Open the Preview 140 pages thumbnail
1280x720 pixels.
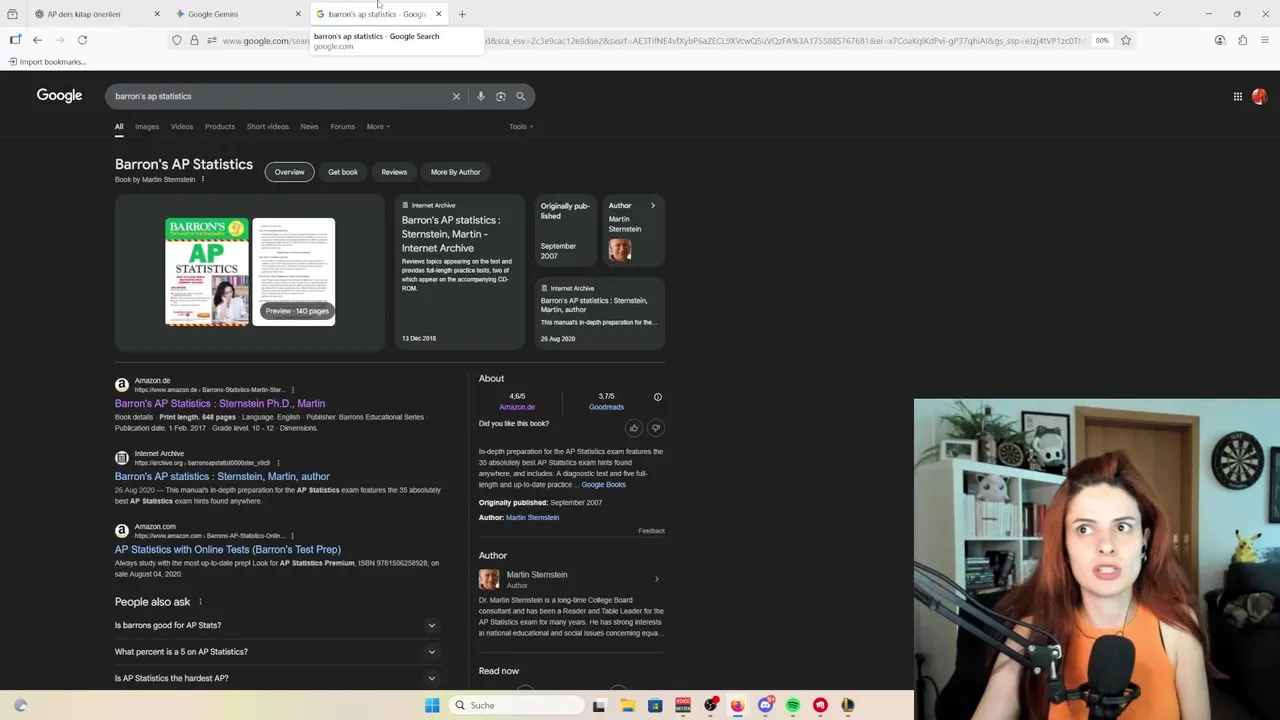click(x=294, y=272)
